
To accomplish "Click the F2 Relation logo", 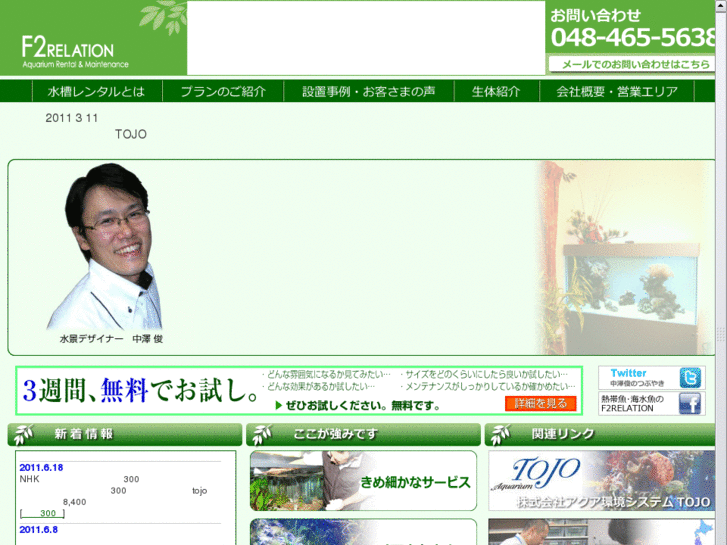I will (x=75, y=52).
